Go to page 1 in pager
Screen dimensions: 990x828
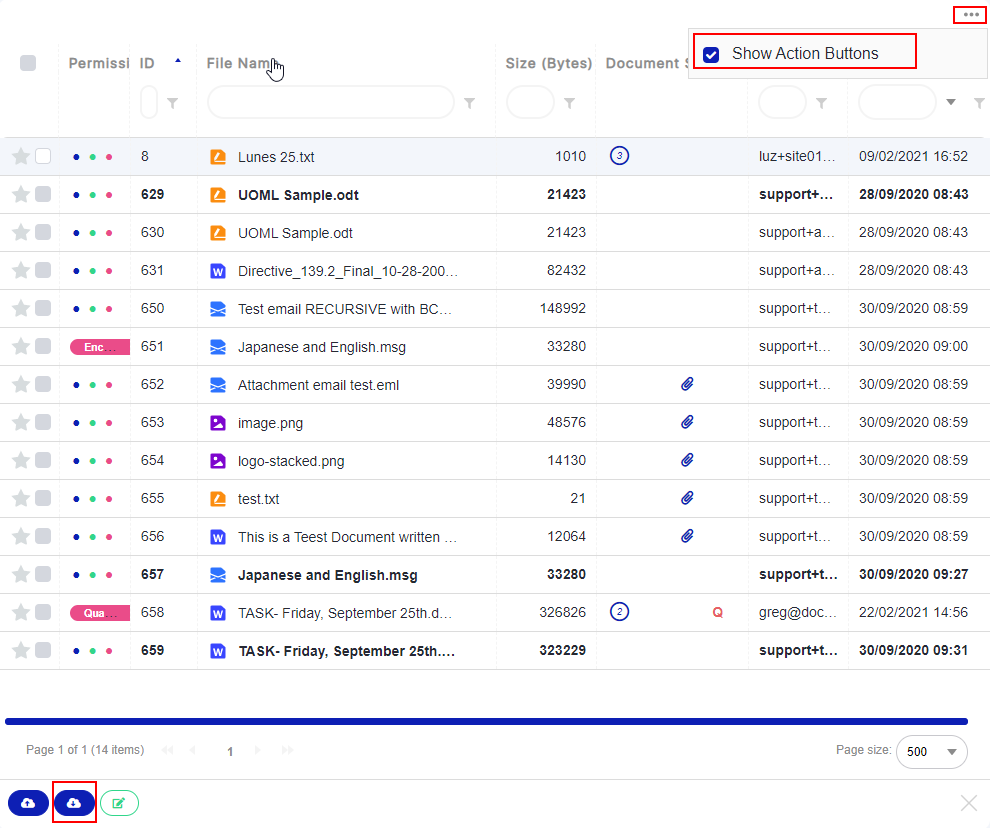pos(230,751)
